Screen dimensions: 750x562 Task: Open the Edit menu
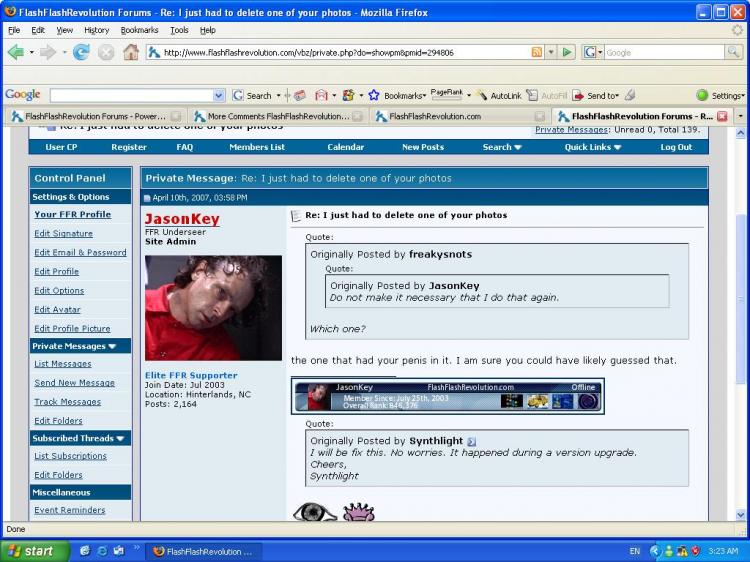pos(38,30)
